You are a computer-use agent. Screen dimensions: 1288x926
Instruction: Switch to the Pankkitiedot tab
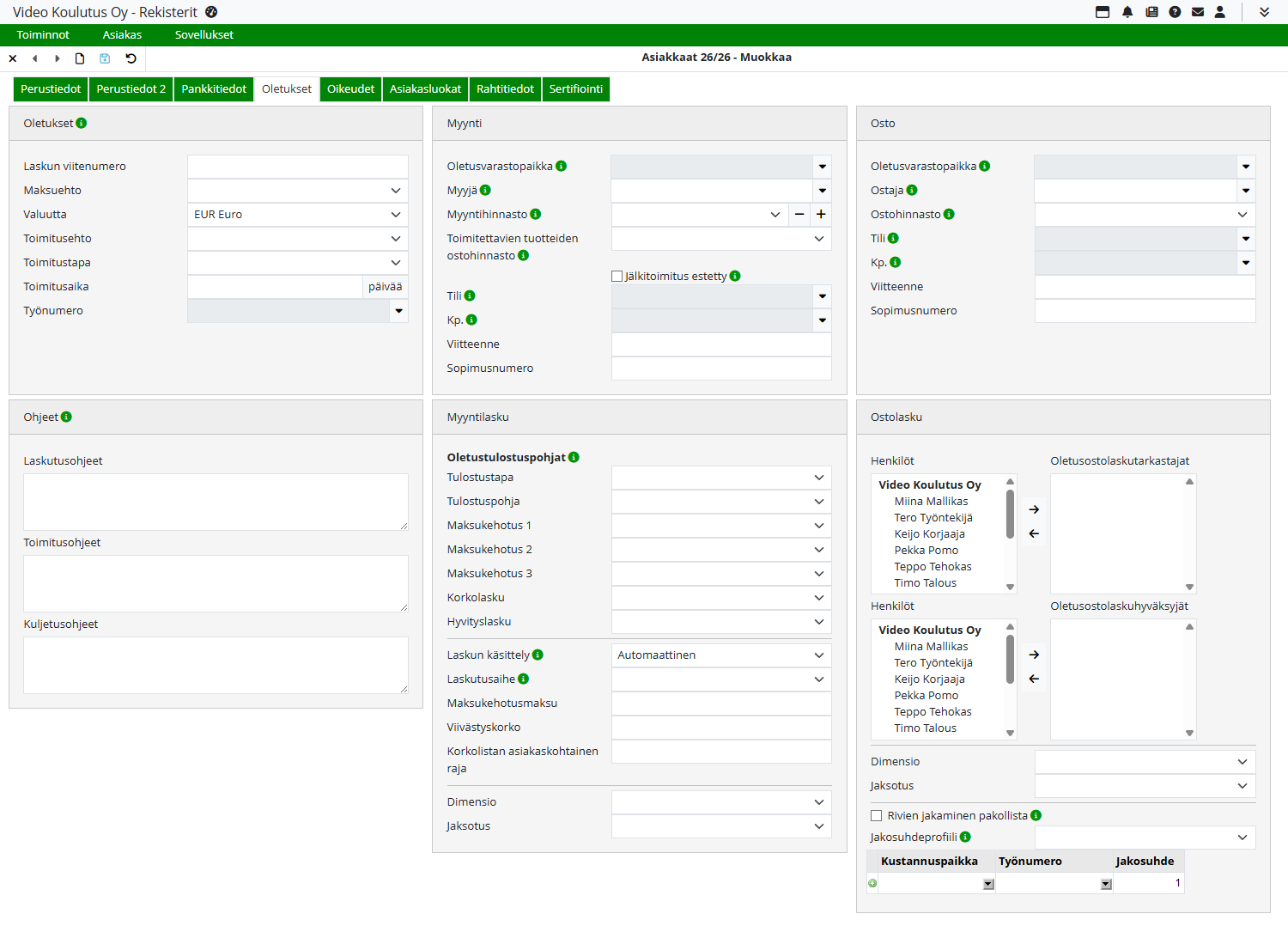pos(214,89)
